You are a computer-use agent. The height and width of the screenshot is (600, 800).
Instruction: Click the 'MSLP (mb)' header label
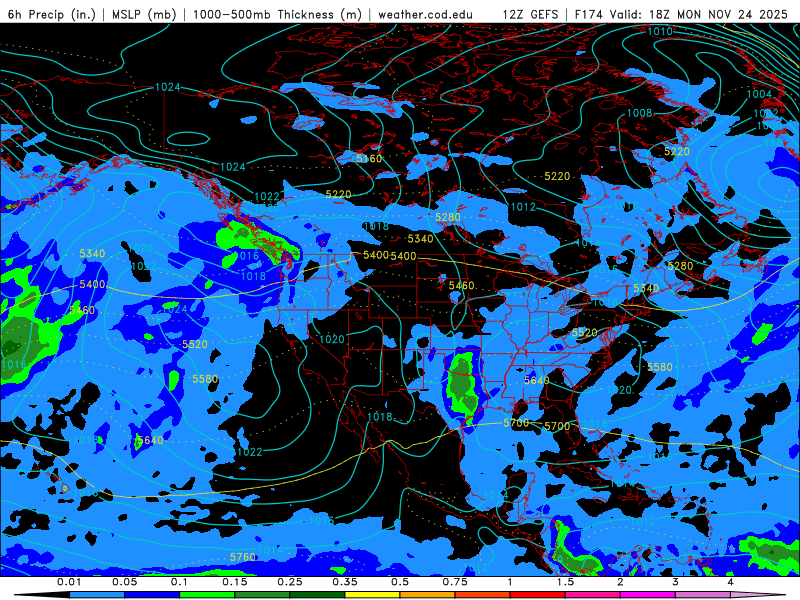tap(144, 14)
